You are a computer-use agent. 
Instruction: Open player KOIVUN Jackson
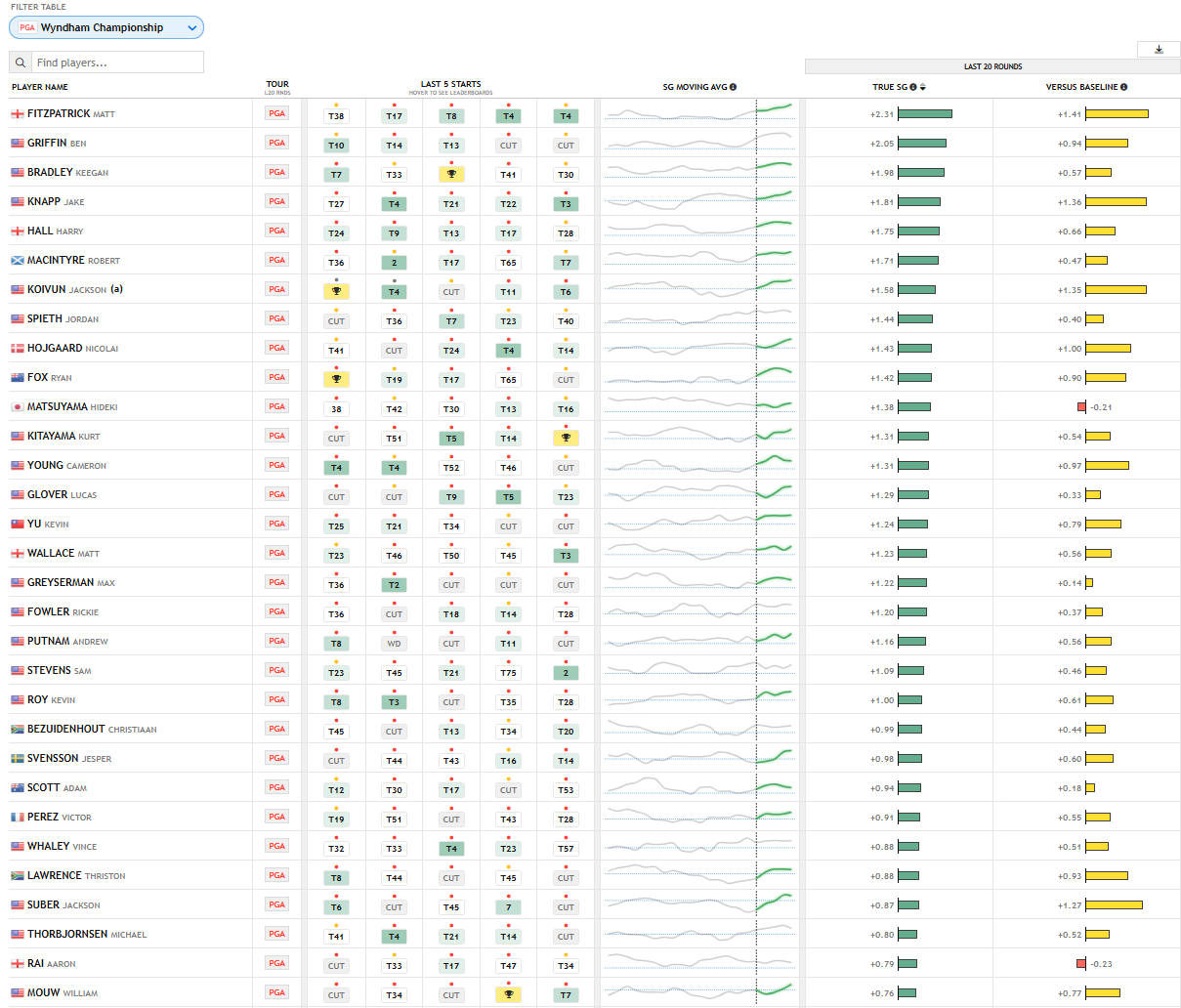pyautogui.click(x=66, y=290)
